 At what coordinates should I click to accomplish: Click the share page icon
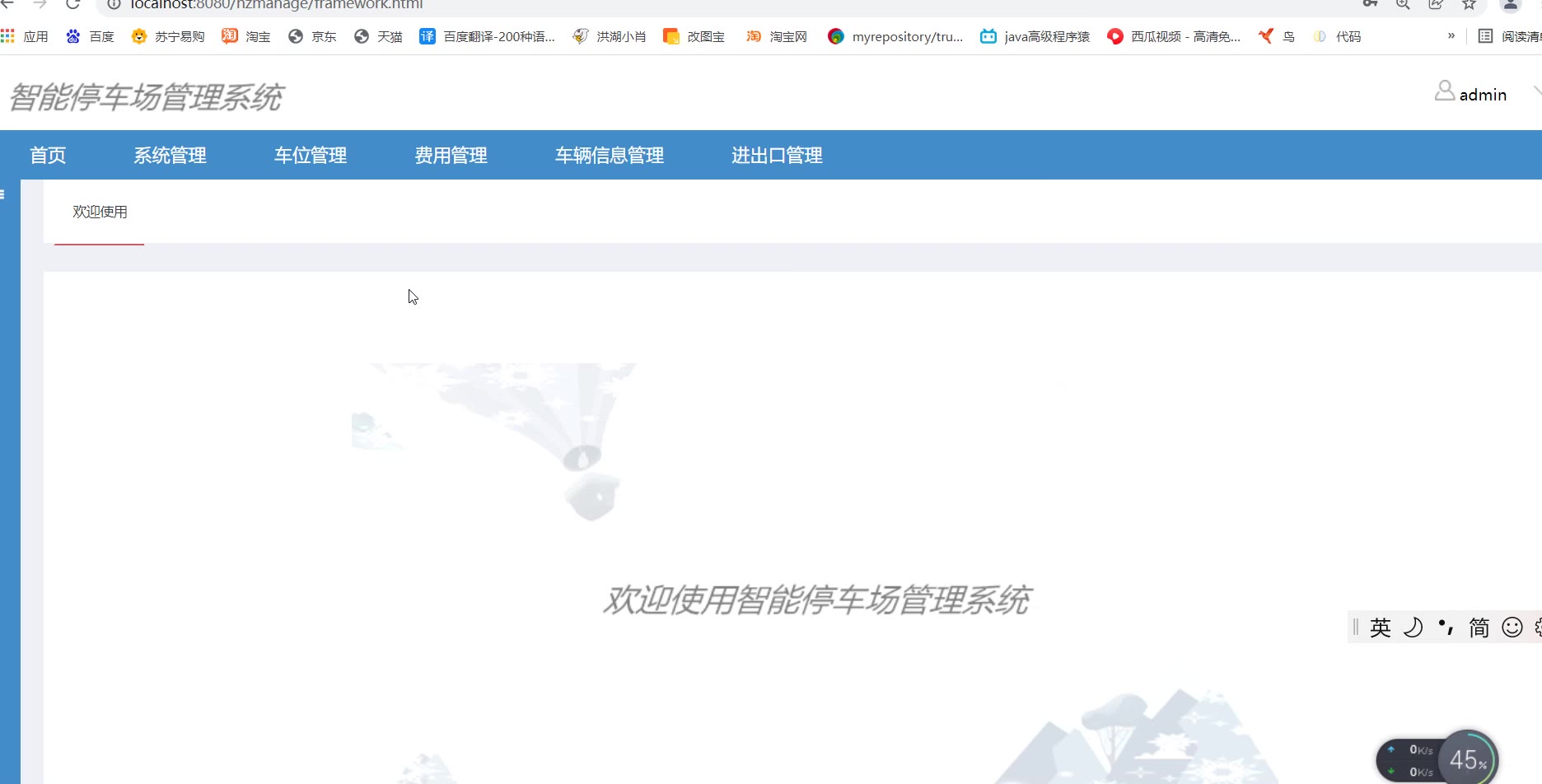pos(1436,4)
